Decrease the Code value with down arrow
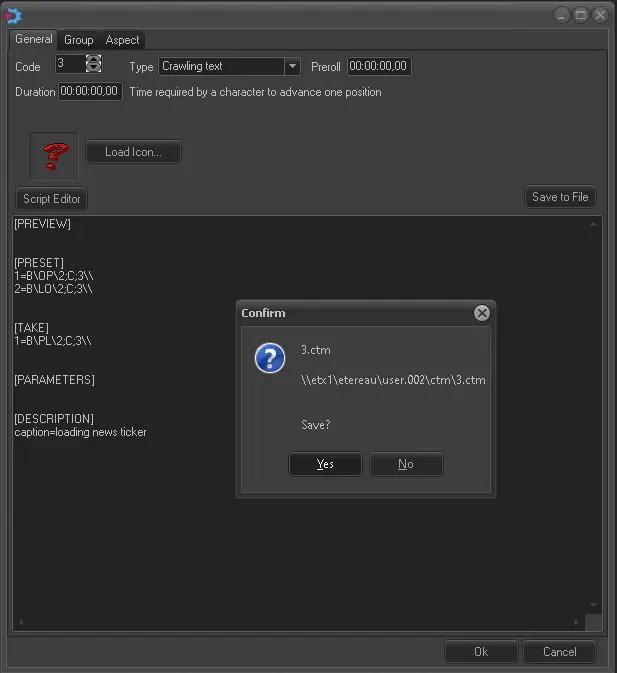This screenshot has height=673, width=617. click(x=94, y=68)
